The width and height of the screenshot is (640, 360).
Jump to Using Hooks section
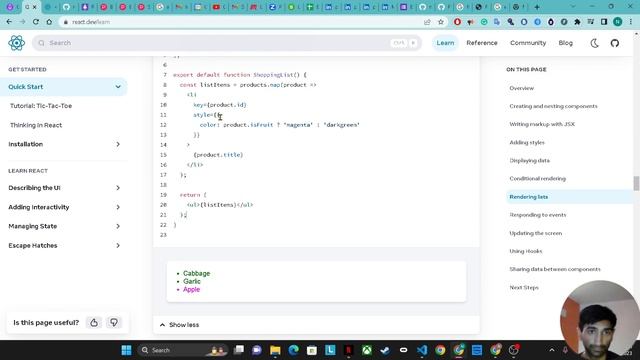(x=526, y=251)
